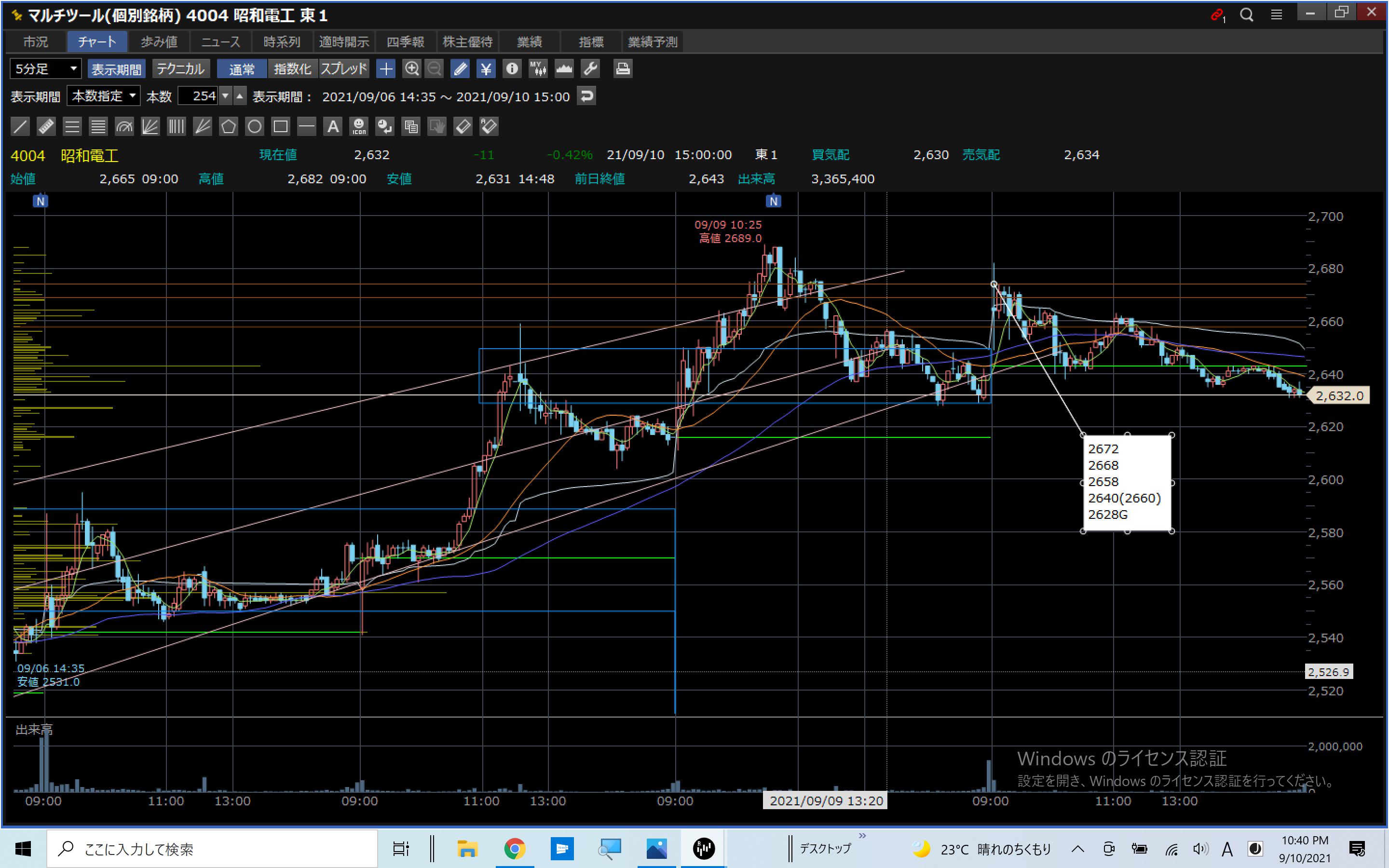Select the trend line drawing tool
Viewport: 1389px width, 868px height.
coord(20,126)
